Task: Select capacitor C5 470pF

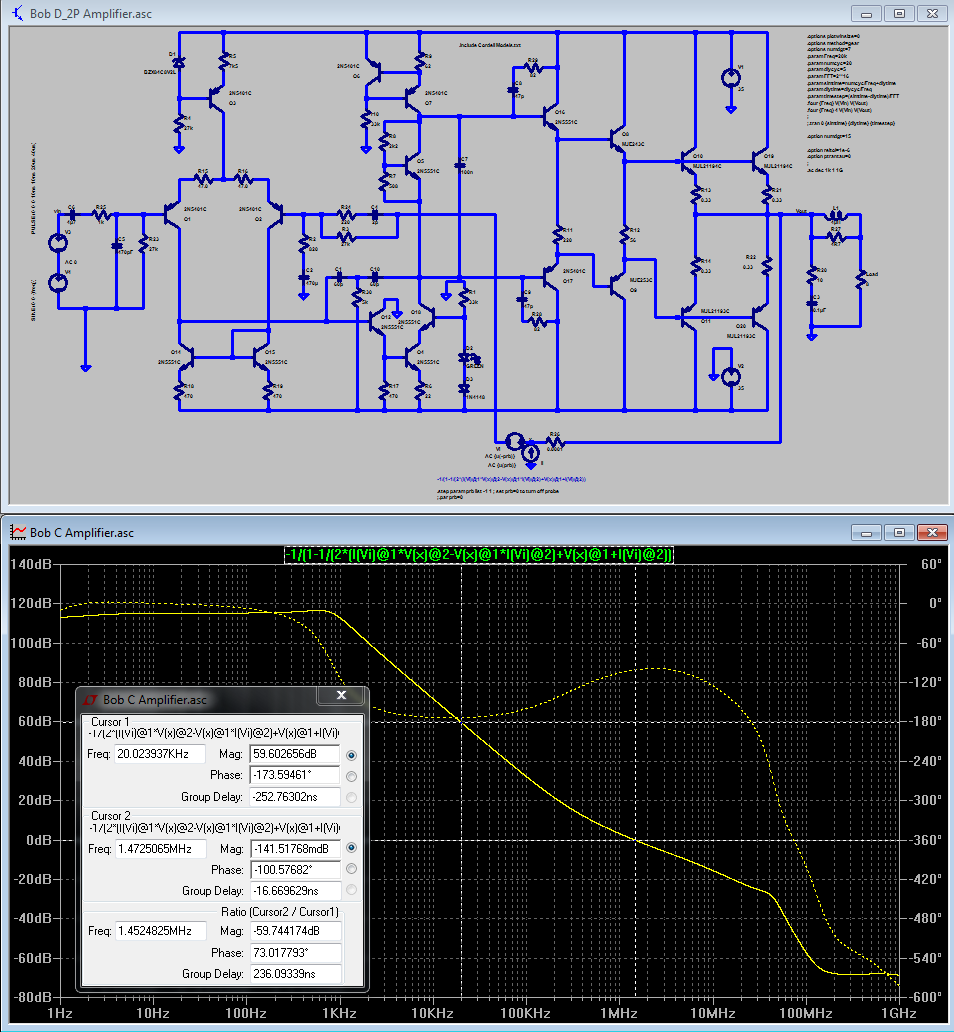Action: click(117, 245)
